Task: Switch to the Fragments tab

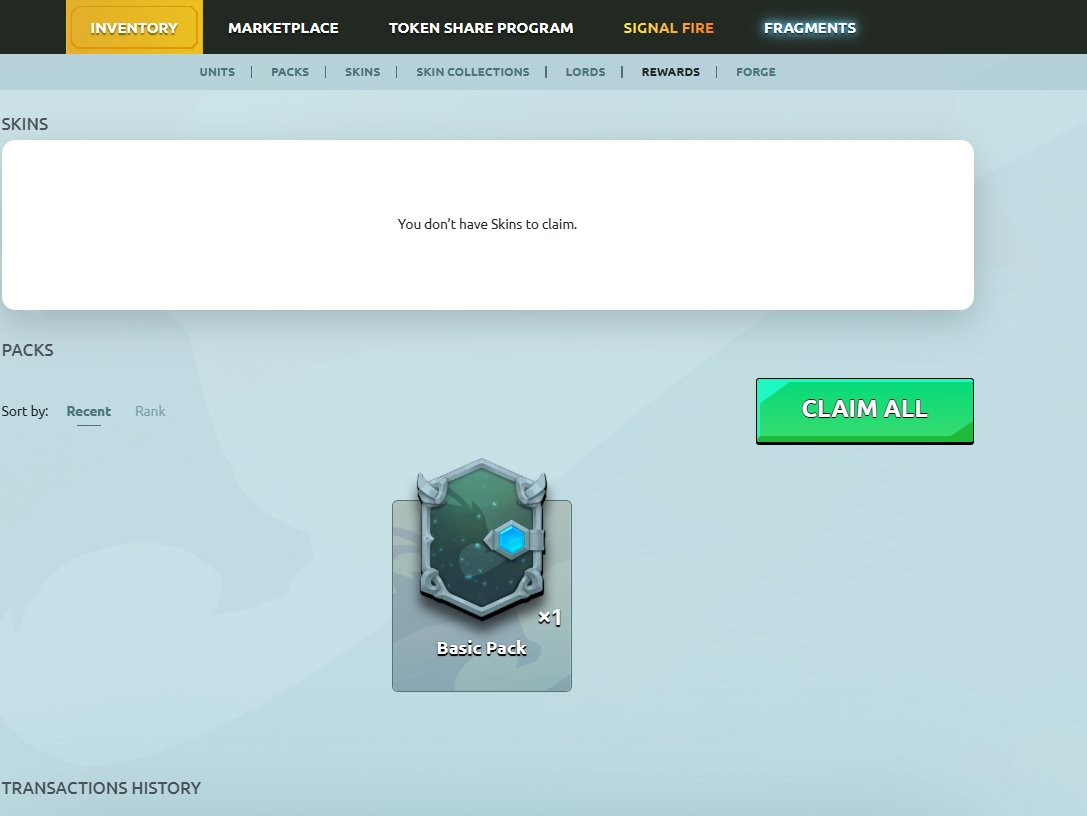Action: pyautogui.click(x=810, y=28)
